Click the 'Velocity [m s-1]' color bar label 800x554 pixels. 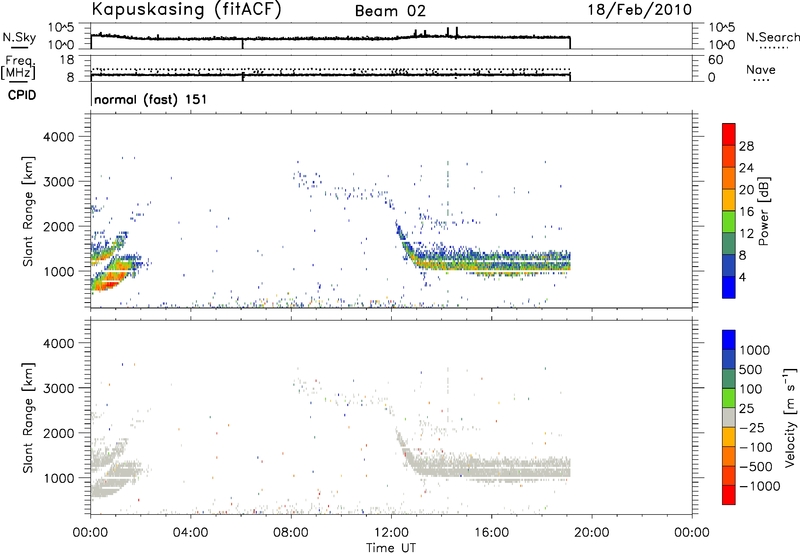[790, 417]
